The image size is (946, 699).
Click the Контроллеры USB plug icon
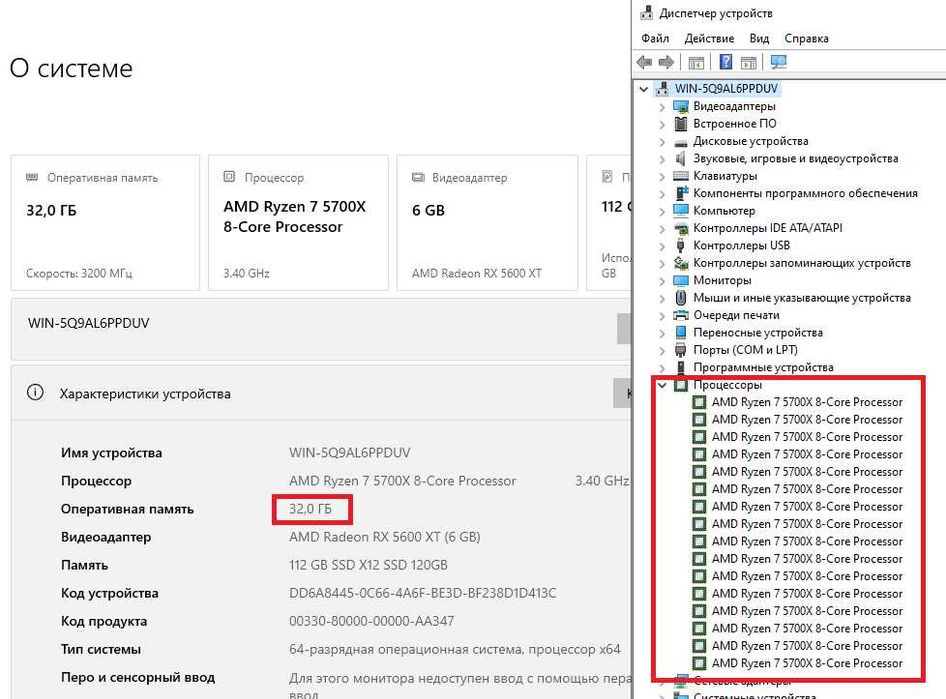tap(681, 245)
